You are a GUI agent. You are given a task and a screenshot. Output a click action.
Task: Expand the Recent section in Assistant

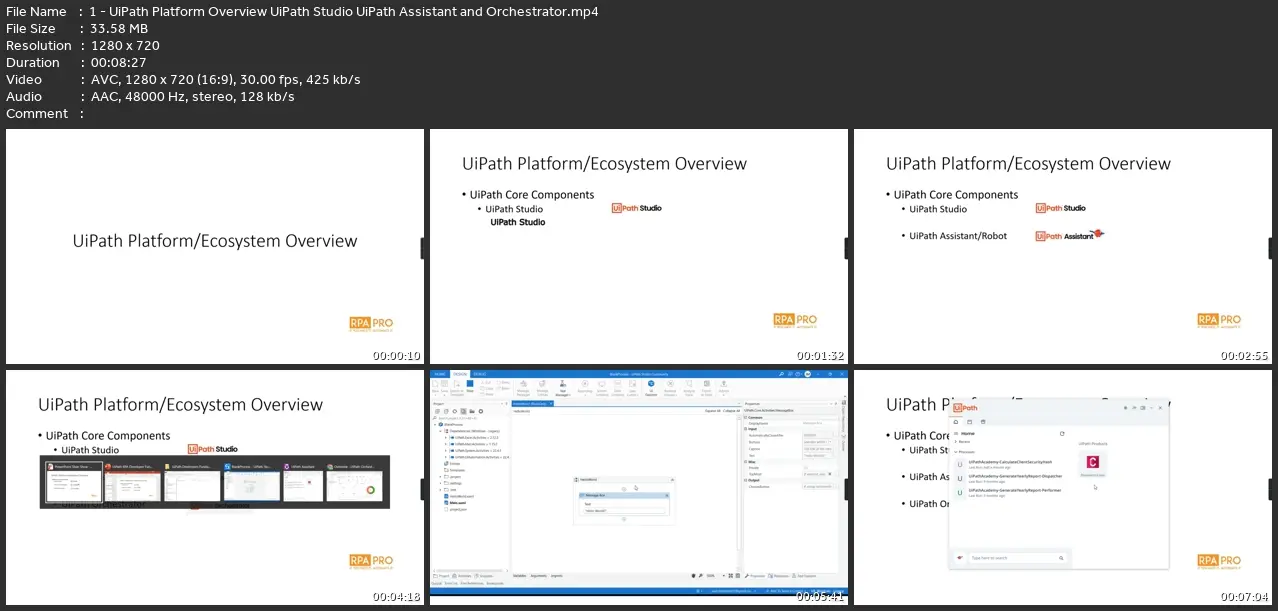tap(956, 441)
